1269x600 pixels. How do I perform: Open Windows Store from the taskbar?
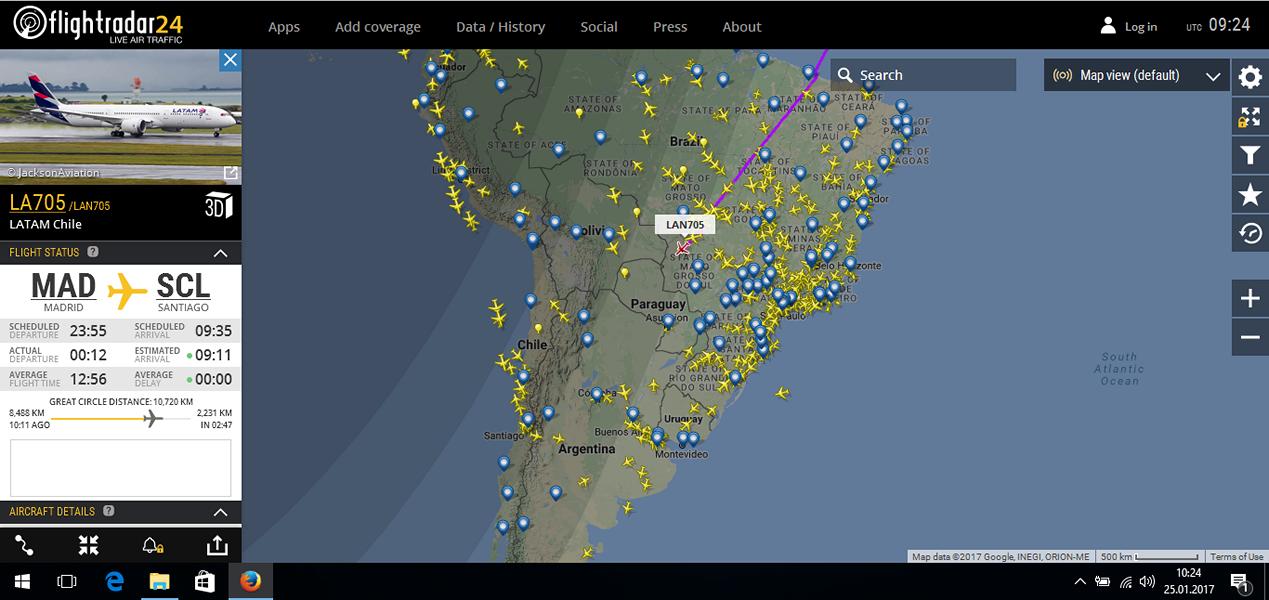coord(205,581)
